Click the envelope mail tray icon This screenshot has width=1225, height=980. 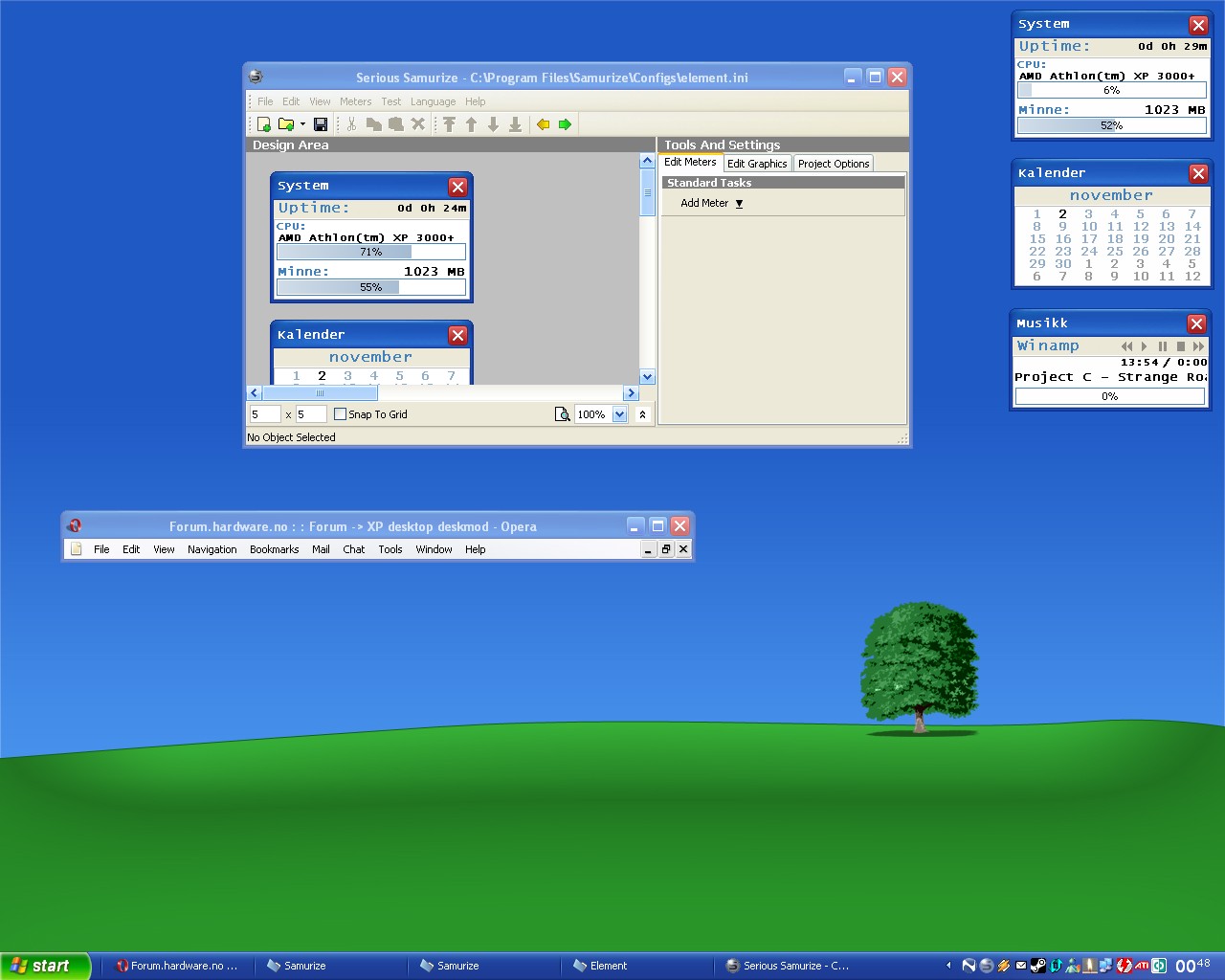[x=1021, y=966]
